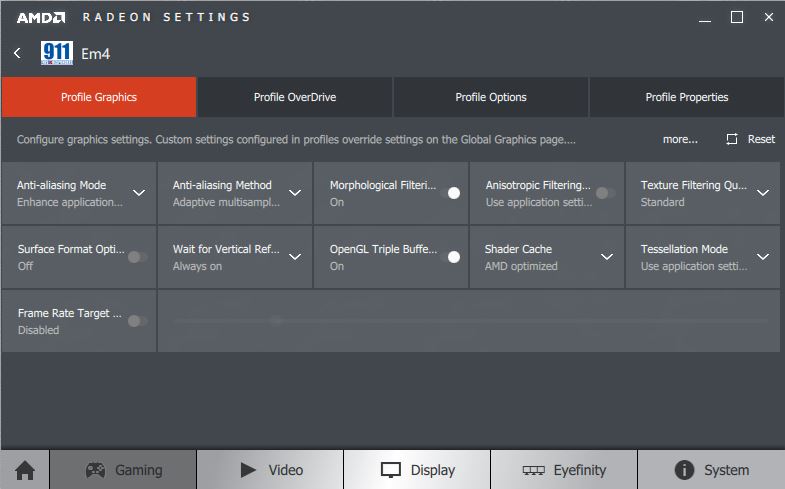The width and height of the screenshot is (785, 489).
Task: Click 'On' under Morphological Filtering
Action: pos(337,202)
